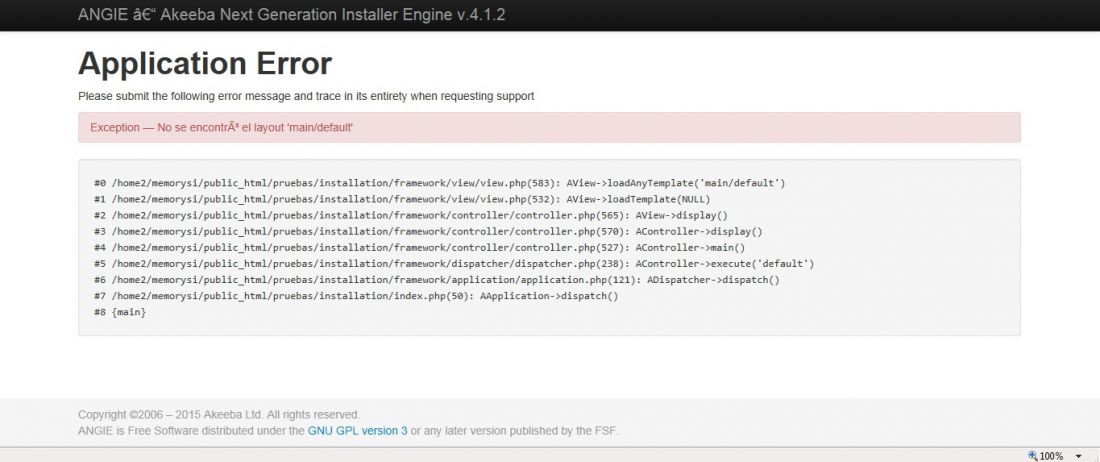Click trace line #8 {main}
Screen dimensions: 1100x462
coord(120,312)
